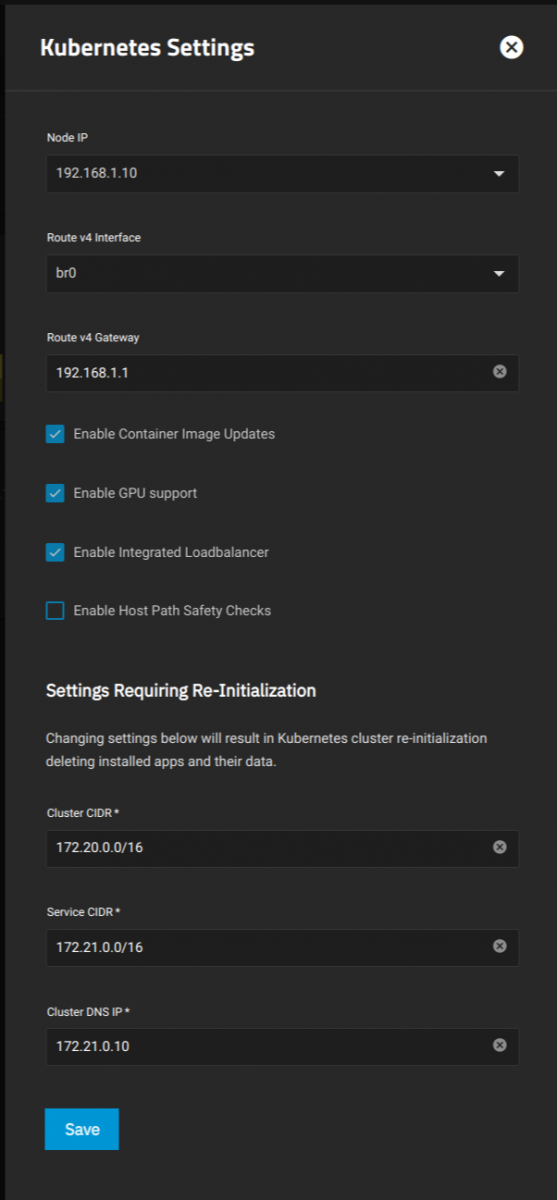Disable Container Image Updates checkbox
Screen dimensions: 557x1200
point(55,434)
